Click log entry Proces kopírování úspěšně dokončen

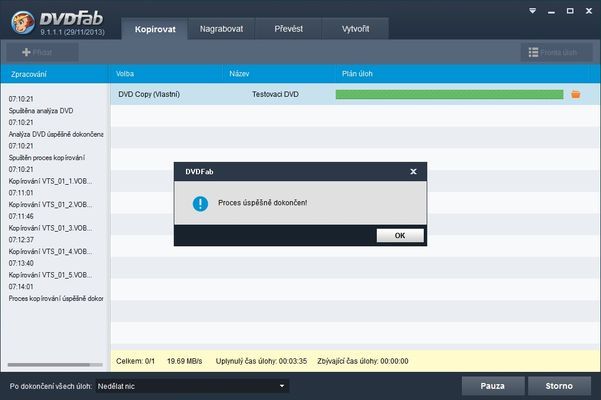(56, 298)
